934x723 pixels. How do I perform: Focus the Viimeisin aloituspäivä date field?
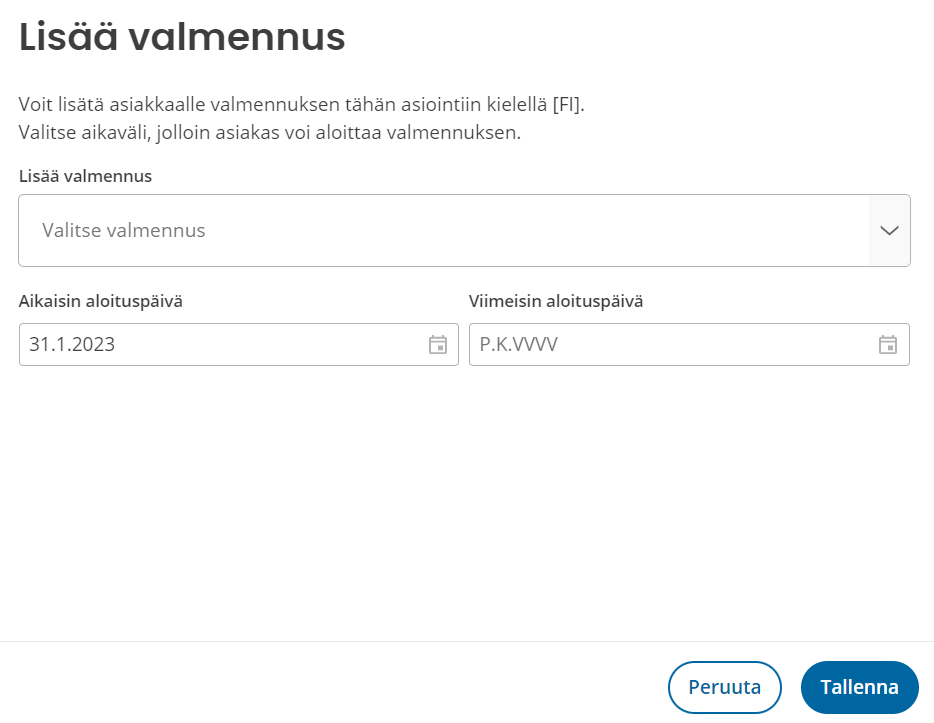(689, 344)
